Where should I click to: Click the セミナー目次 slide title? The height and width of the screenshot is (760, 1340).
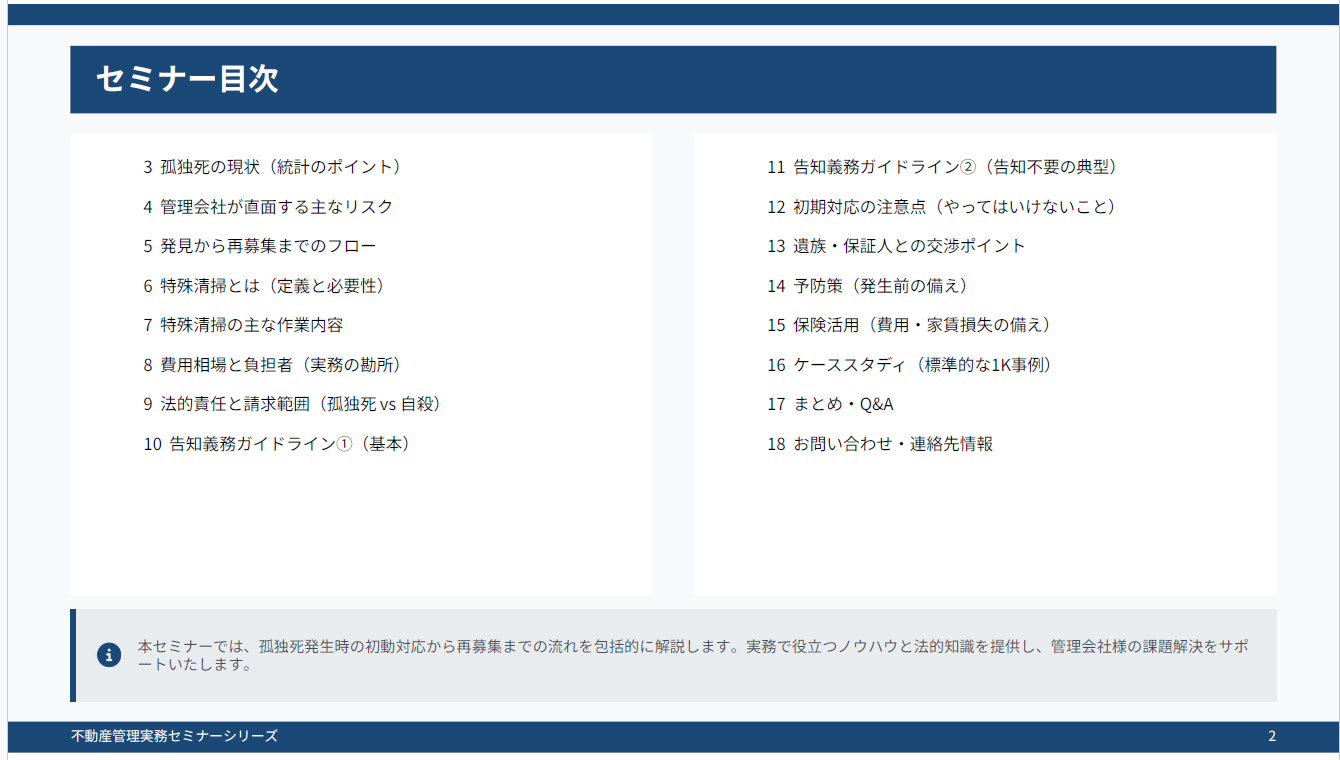(187, 79)
